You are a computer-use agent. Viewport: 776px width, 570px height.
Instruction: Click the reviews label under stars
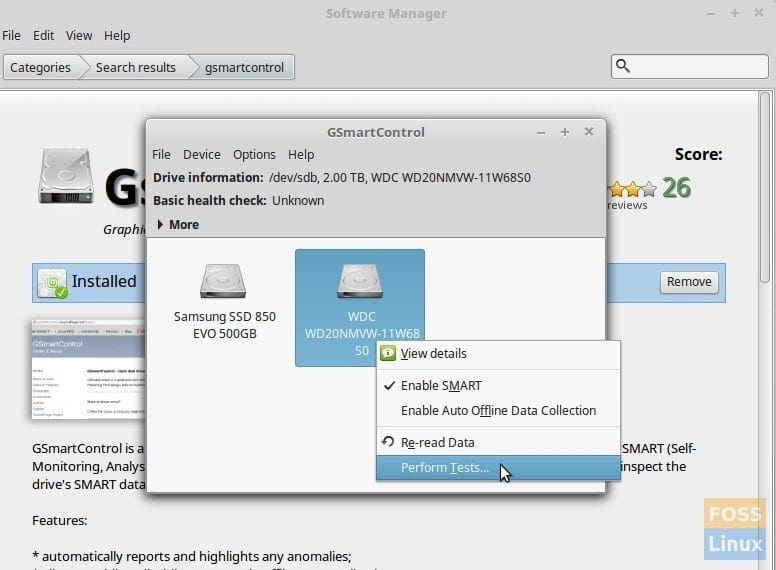(x=627, y=205)
